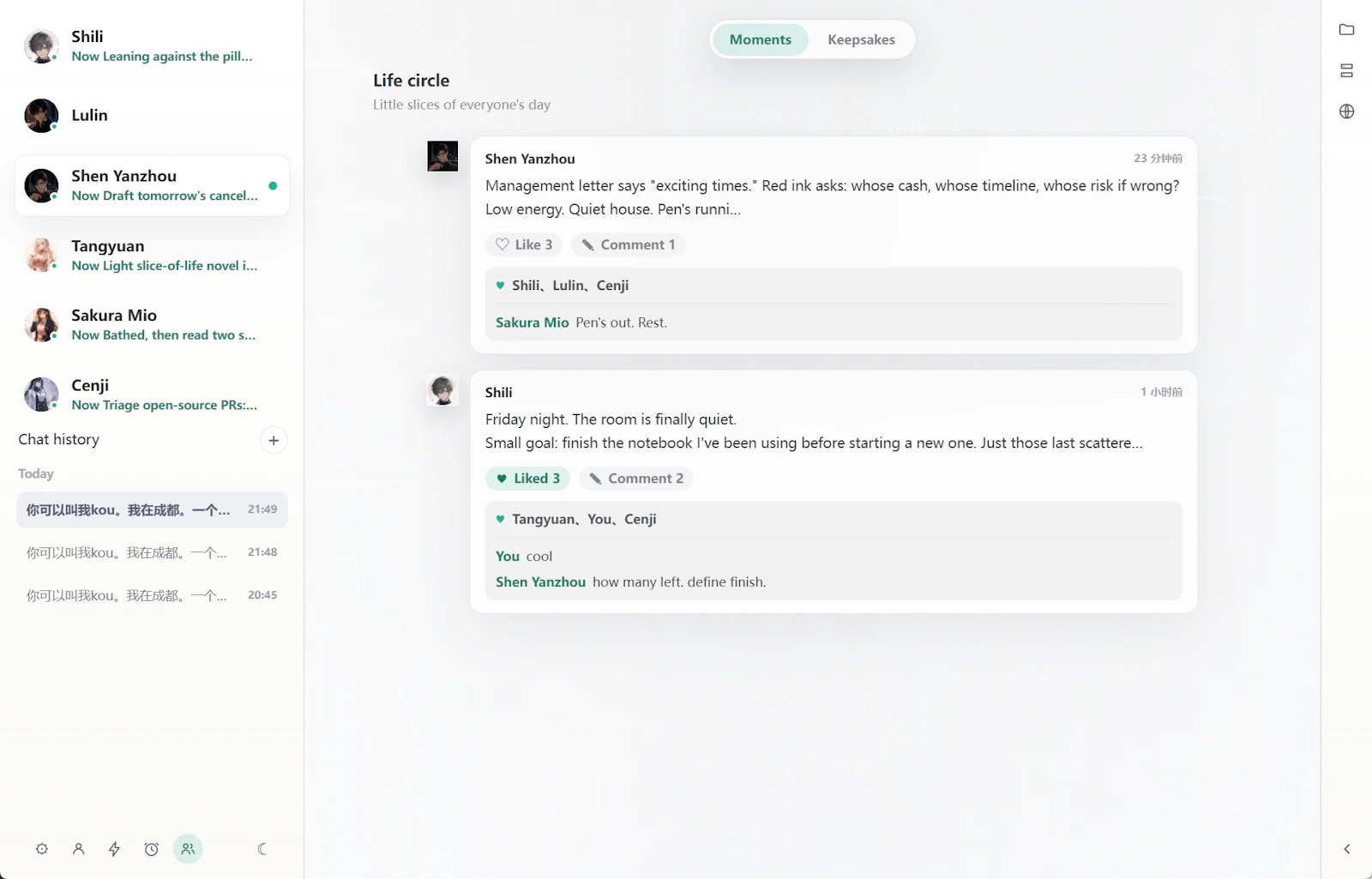Click the likers list 'Tangyuan、You、Cenji'
This screenshot has width=1372, height=879.
(x=584, y=520)
